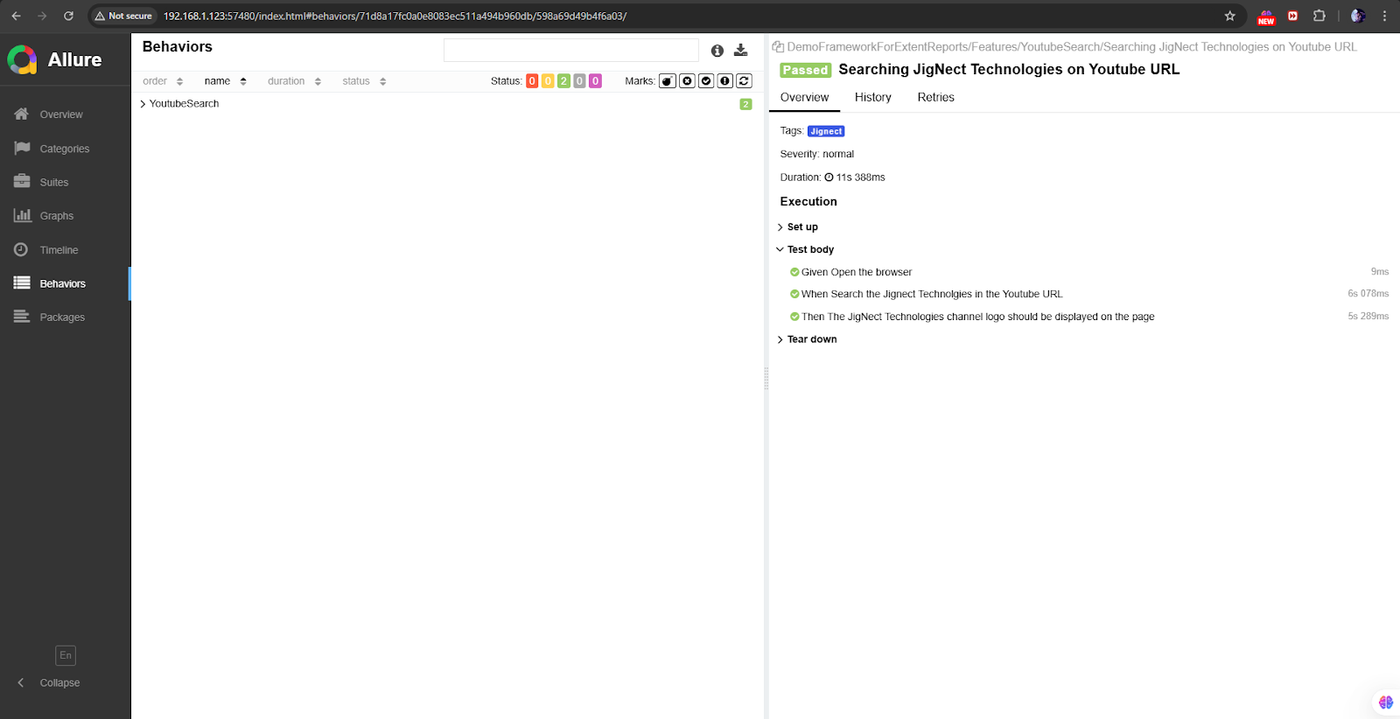Click the Jignect tag label

[826, 131]
